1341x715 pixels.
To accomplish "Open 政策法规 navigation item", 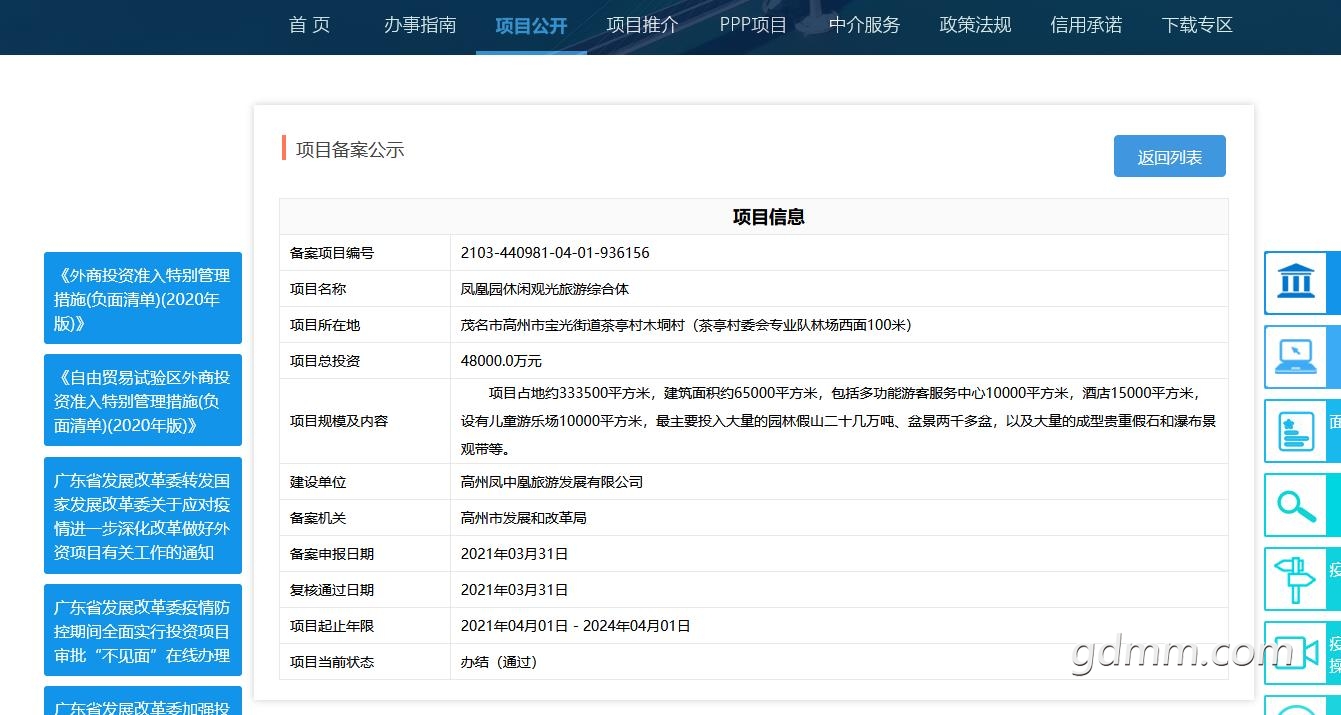I will [975, 26].
